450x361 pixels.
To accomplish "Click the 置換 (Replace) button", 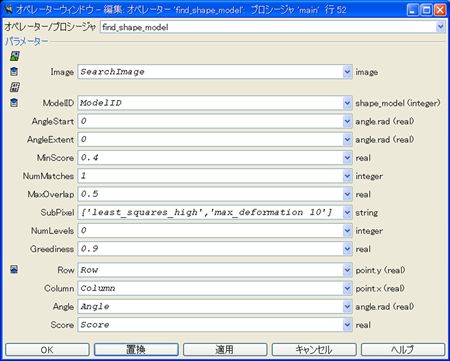I will 136,350.
